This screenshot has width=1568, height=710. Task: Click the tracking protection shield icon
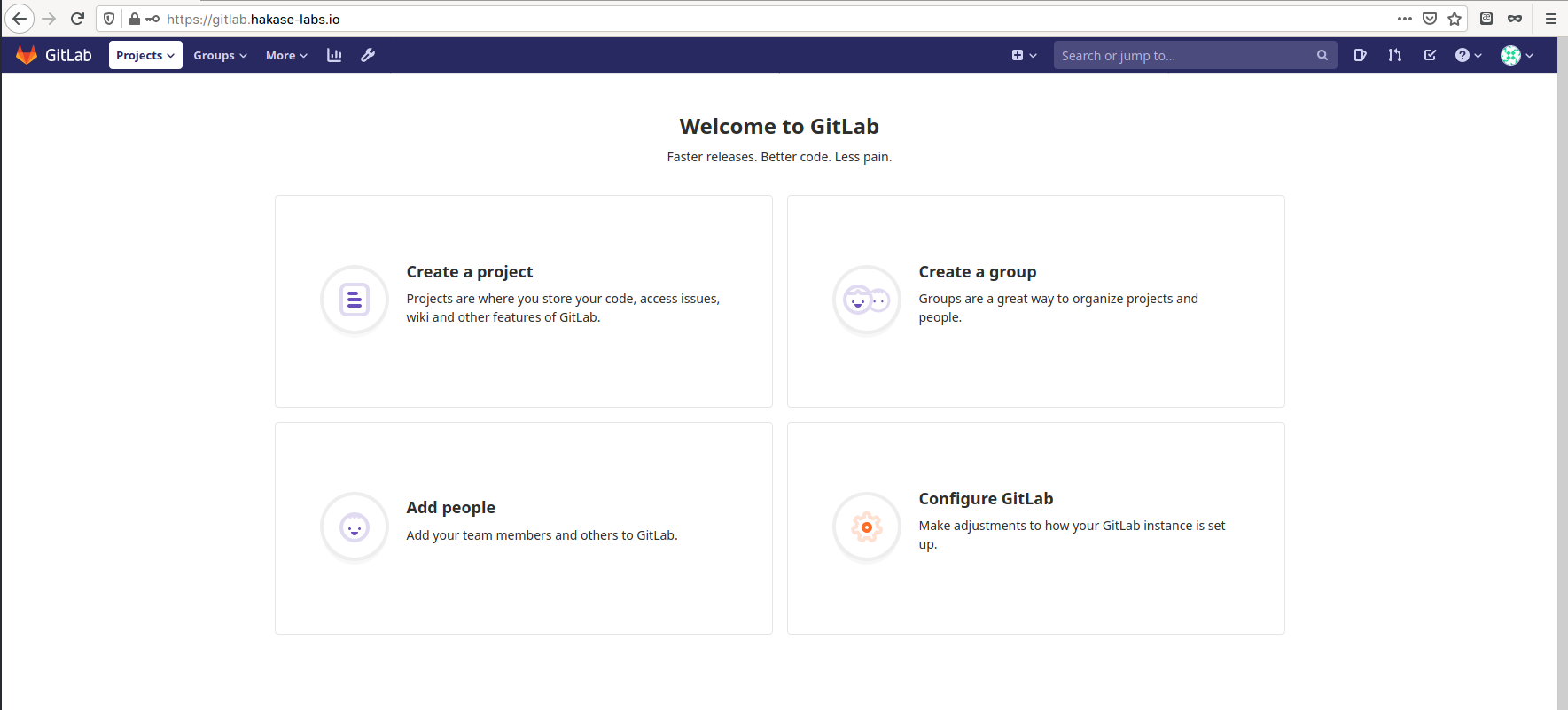(x=109, y=19)
